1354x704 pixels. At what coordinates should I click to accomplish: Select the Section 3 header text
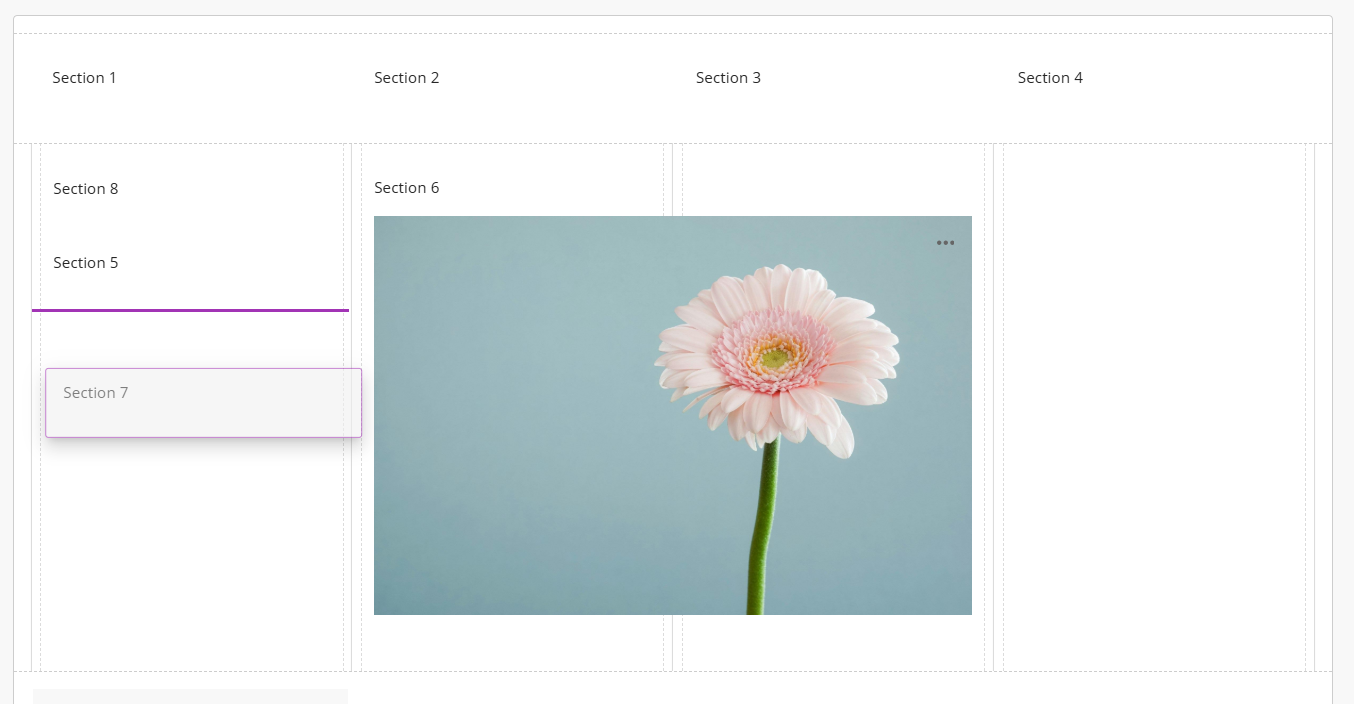tap(728, 78)
